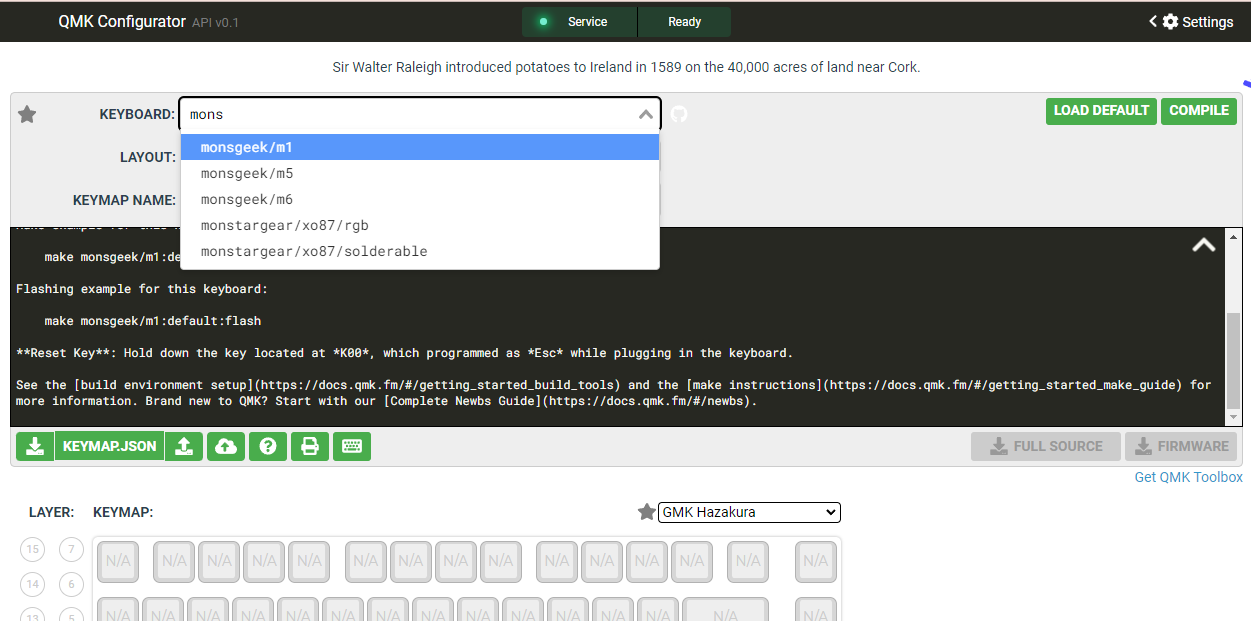
Task: Collapse the console with the white chevron
Action: [x=1204, y=245]
